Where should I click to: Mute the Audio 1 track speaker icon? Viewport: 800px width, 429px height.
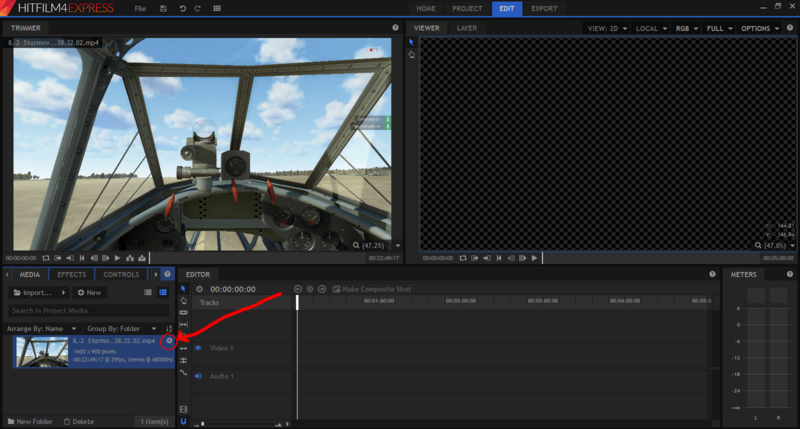[198, 376]
